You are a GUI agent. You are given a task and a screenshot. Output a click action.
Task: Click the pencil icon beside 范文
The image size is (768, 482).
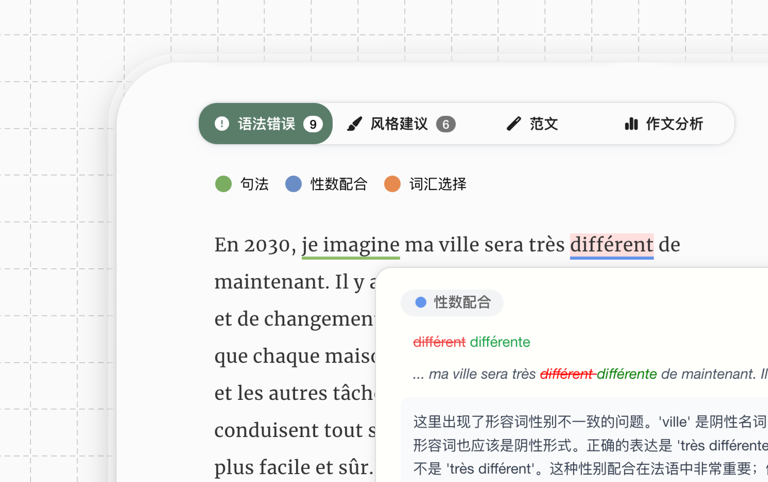(x=514, y=124)
